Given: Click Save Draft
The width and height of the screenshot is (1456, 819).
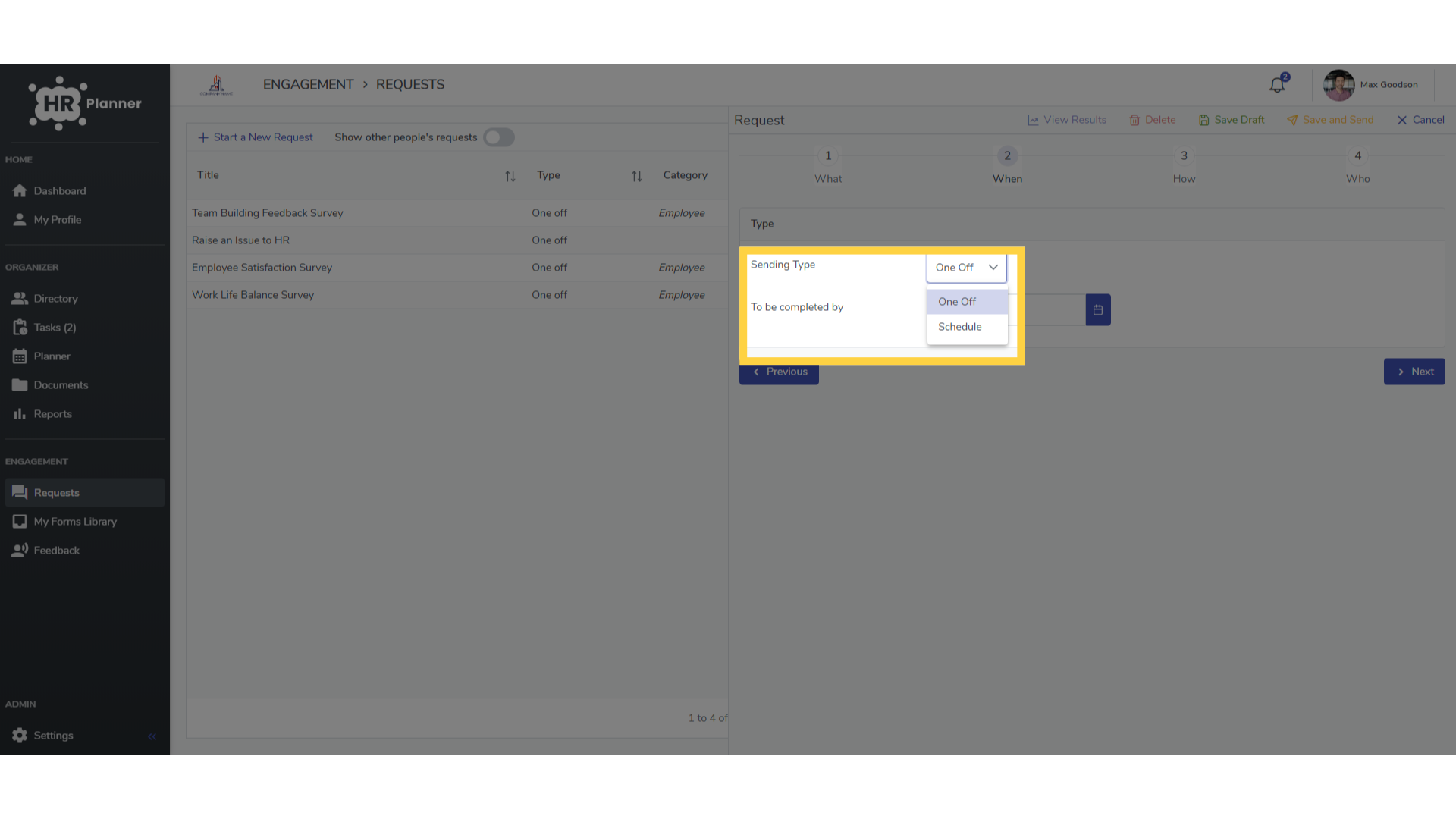Looking at the screenshot, I should tap(1232, 120).
